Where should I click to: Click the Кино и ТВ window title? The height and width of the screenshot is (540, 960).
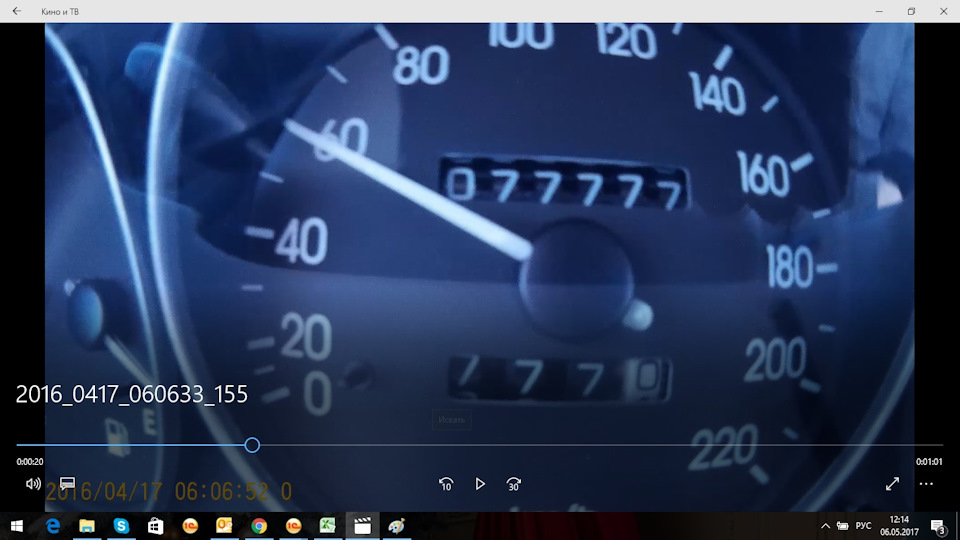[60, 12]
